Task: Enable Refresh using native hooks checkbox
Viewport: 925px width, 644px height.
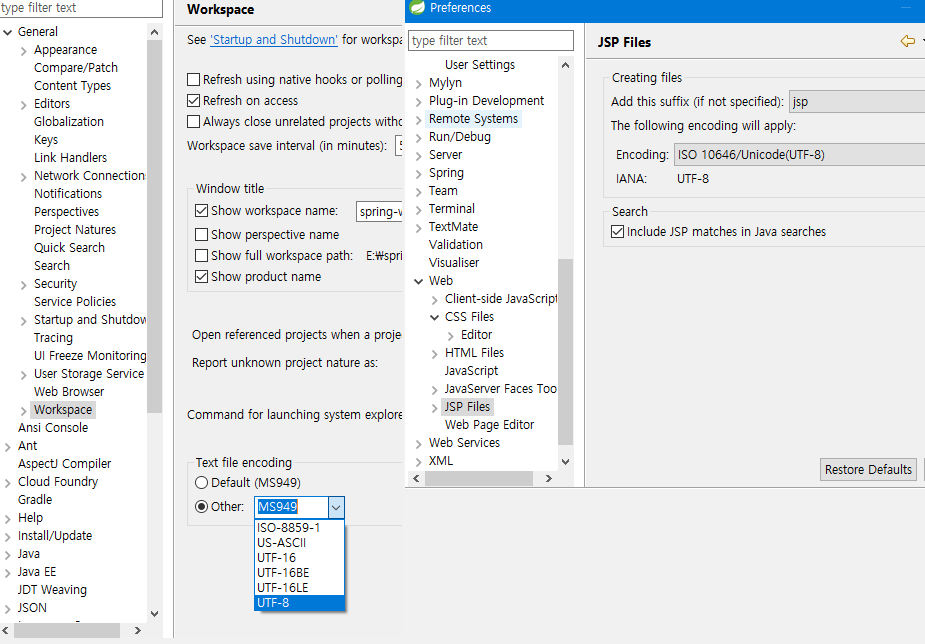Action: (194, 80)
